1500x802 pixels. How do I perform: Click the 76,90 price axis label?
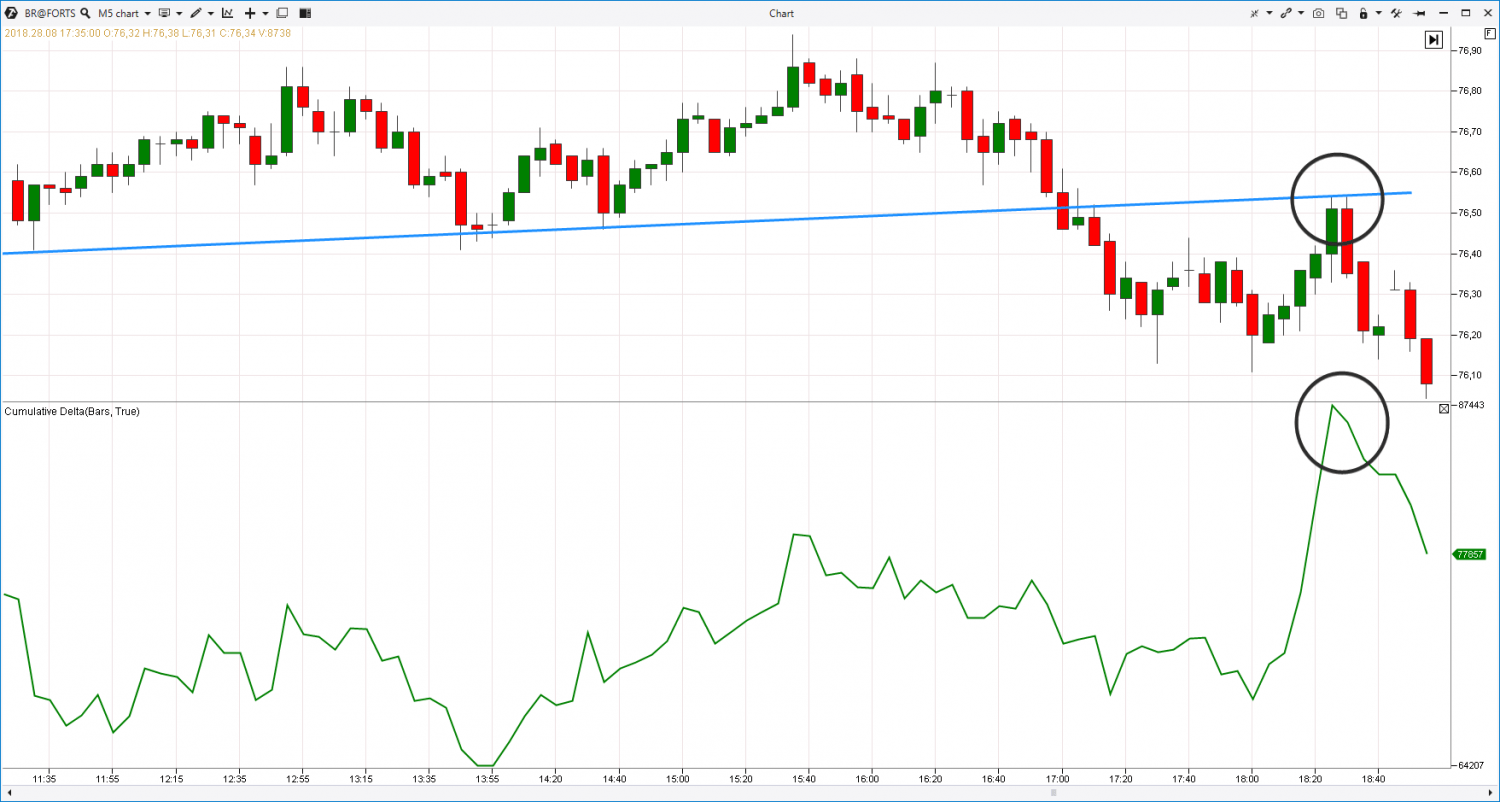click(x=1469, y=50)
